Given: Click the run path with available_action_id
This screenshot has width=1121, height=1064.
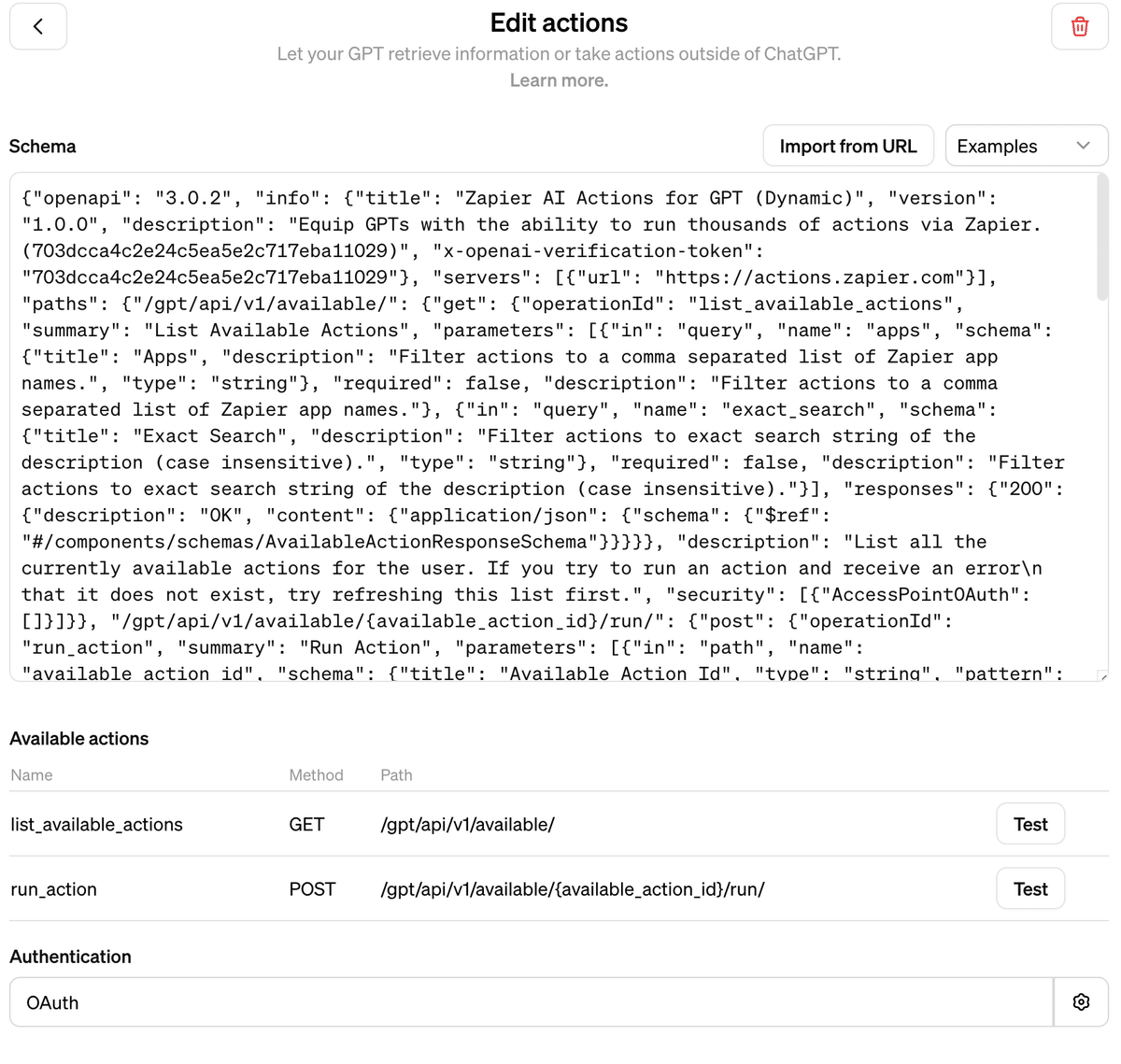Looking at the screenshot, I should coord(572,889).
